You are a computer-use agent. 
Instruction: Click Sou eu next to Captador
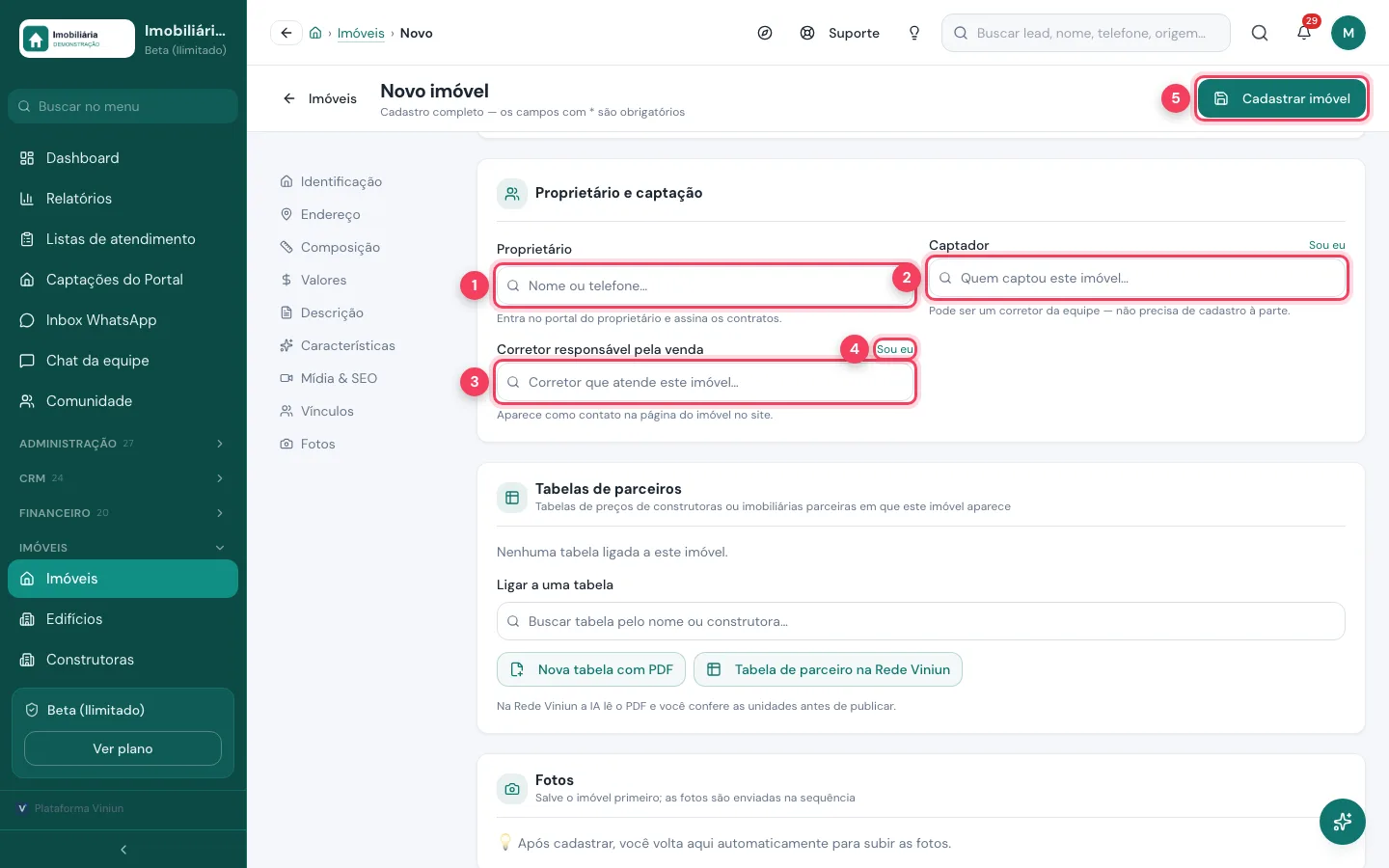pyautogui.click(x=1326, y=245)
